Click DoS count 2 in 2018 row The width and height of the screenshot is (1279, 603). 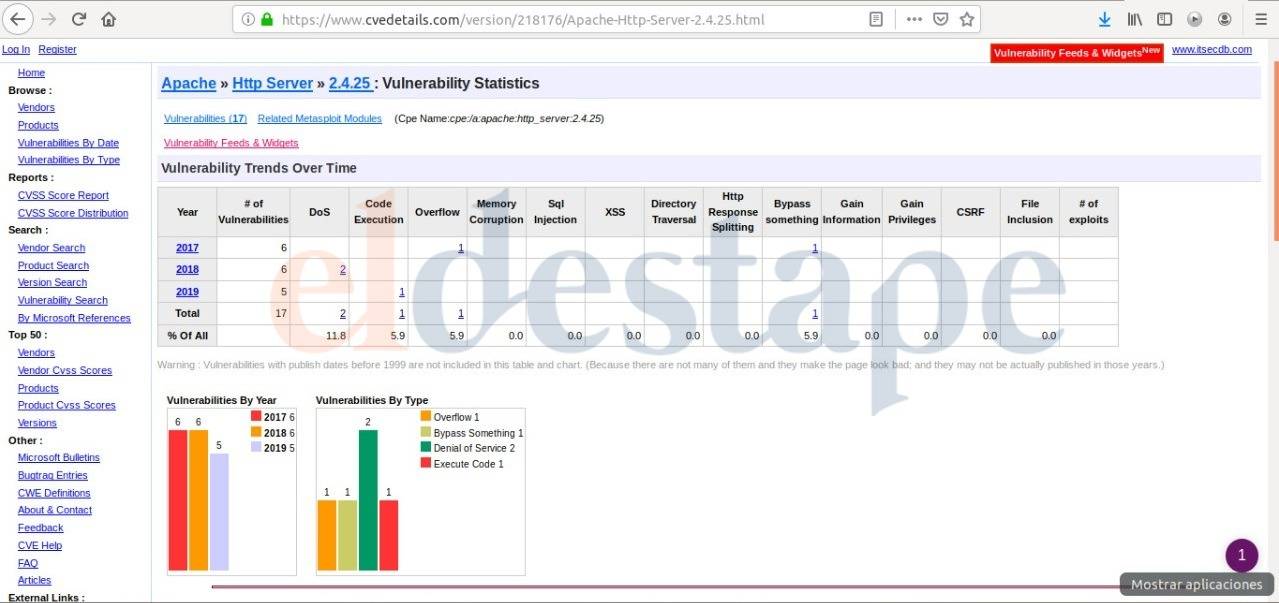click(343, 270)
